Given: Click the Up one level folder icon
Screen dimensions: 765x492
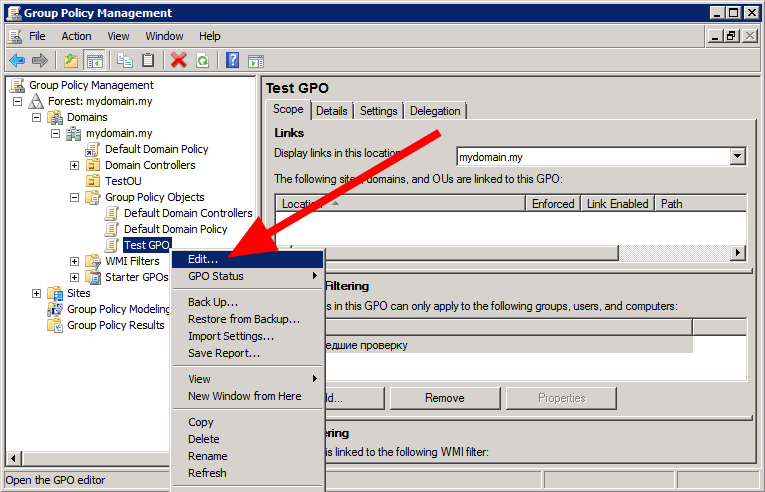Looking at the screenshot, I should click(x=71, y=60).
